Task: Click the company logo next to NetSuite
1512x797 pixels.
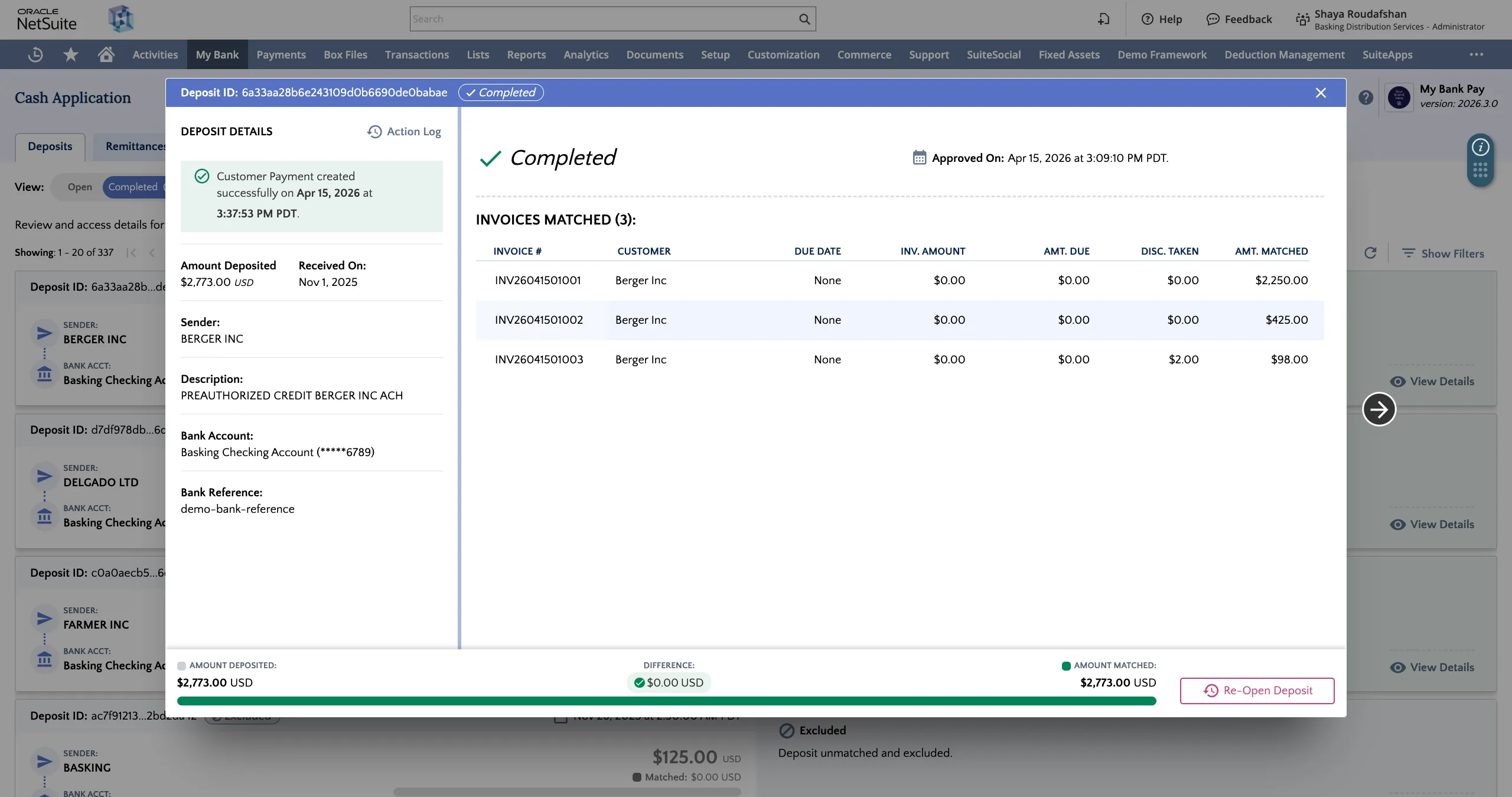Action: (x=121, y=19)
